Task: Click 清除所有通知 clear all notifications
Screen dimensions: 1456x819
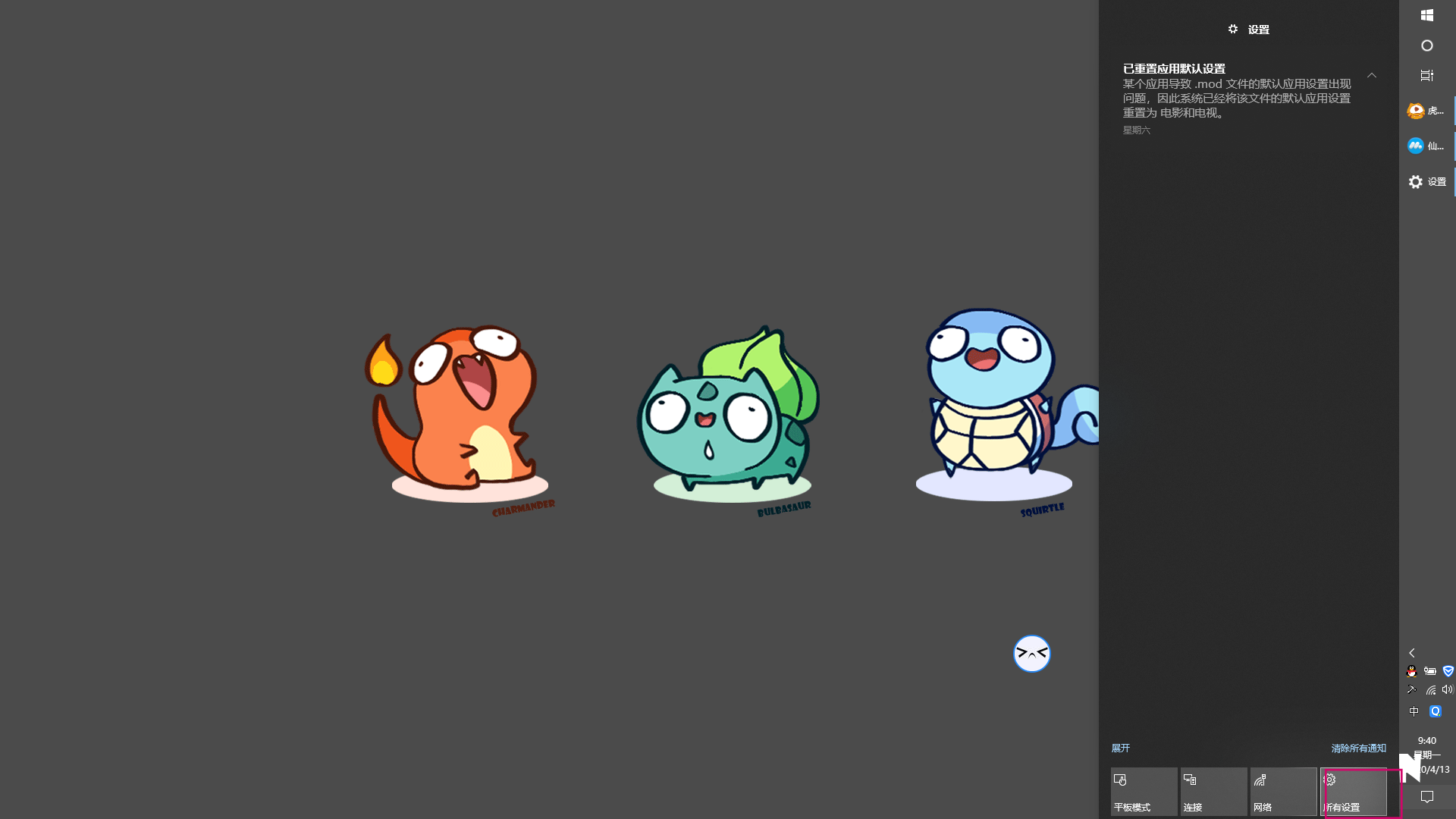Action: 1358,748
